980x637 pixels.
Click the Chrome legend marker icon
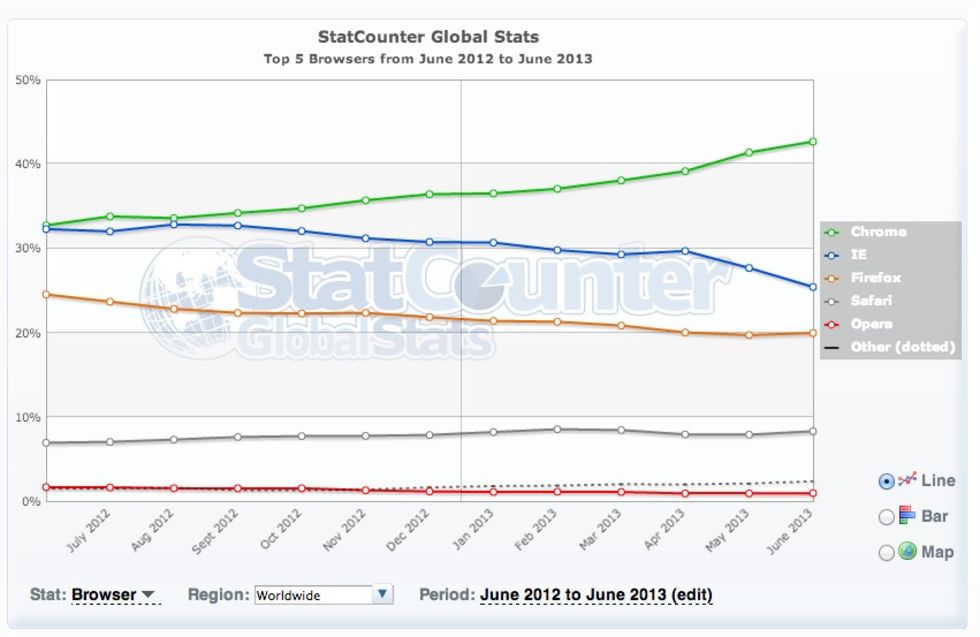[832, 232]
